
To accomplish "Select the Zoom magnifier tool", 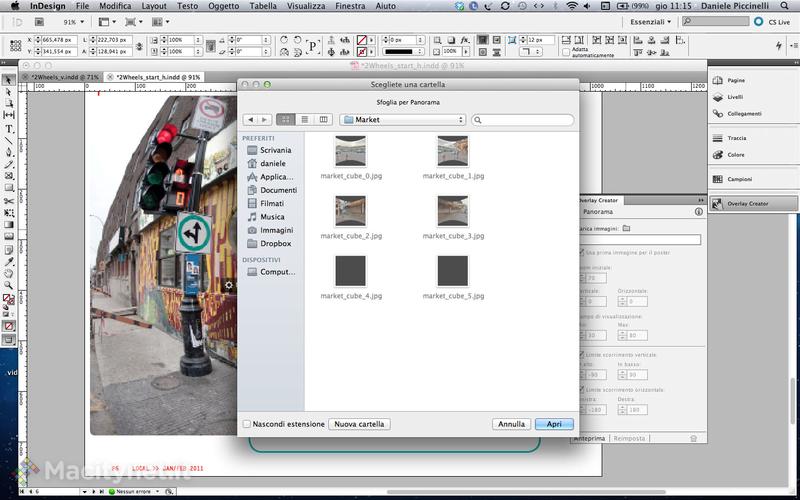I will 9,284.
